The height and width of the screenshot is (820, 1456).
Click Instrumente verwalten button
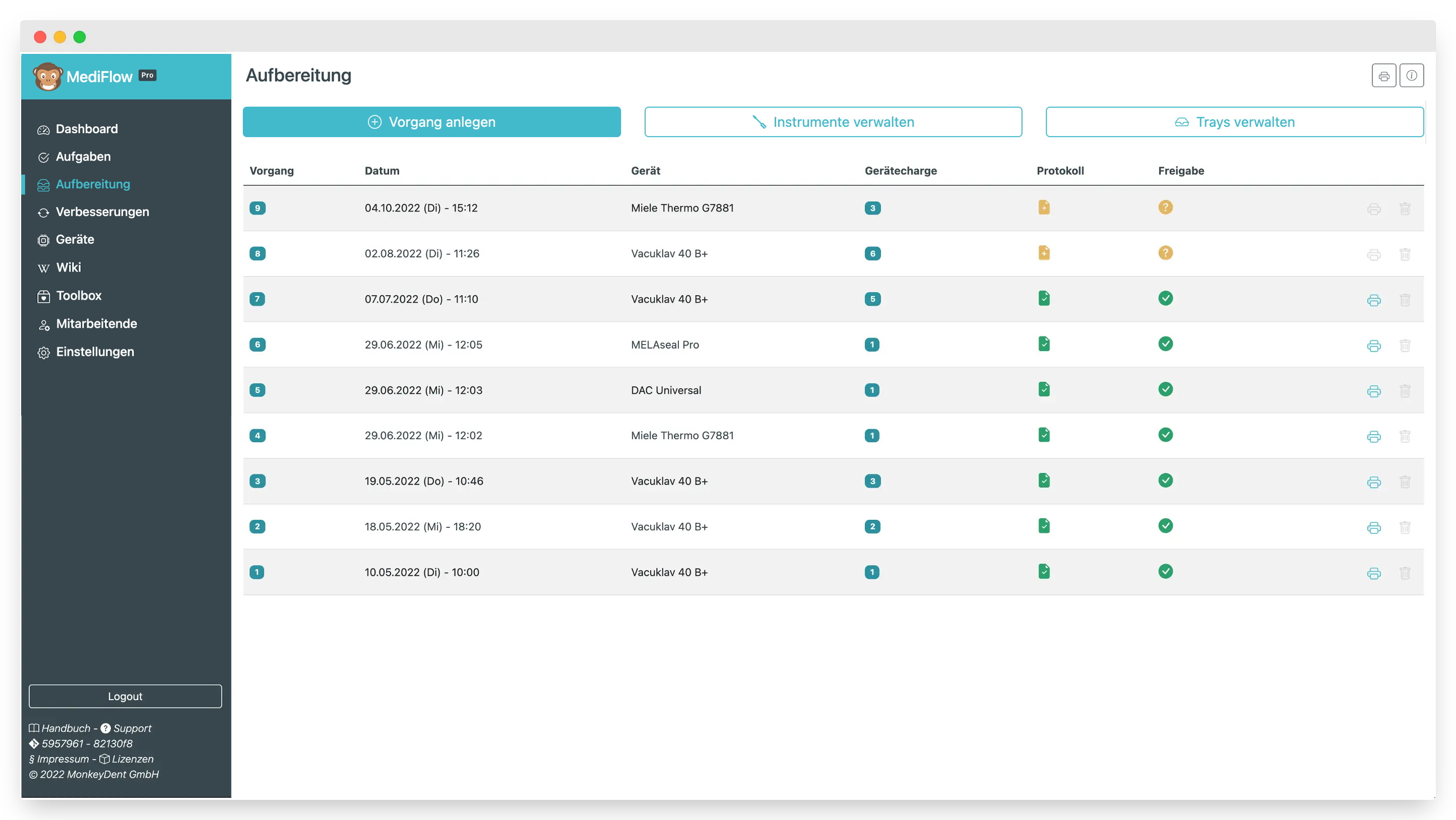pos(833,122)
